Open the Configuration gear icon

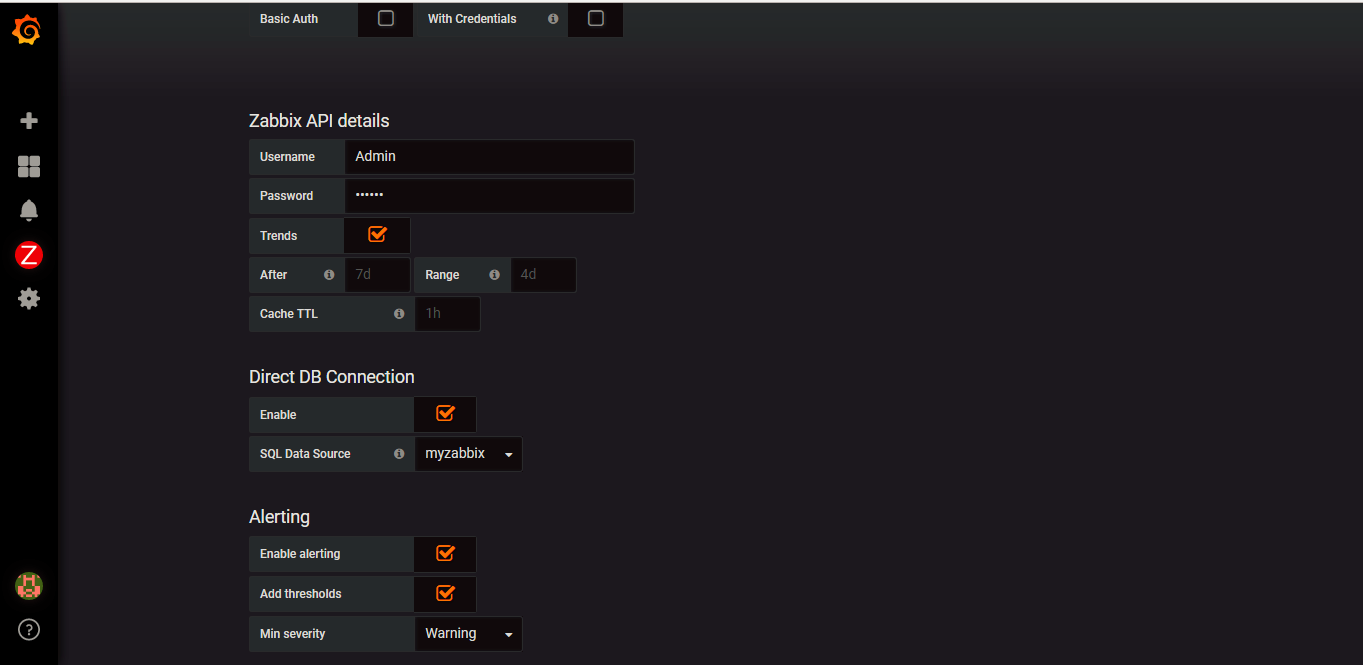coord(29,298)
